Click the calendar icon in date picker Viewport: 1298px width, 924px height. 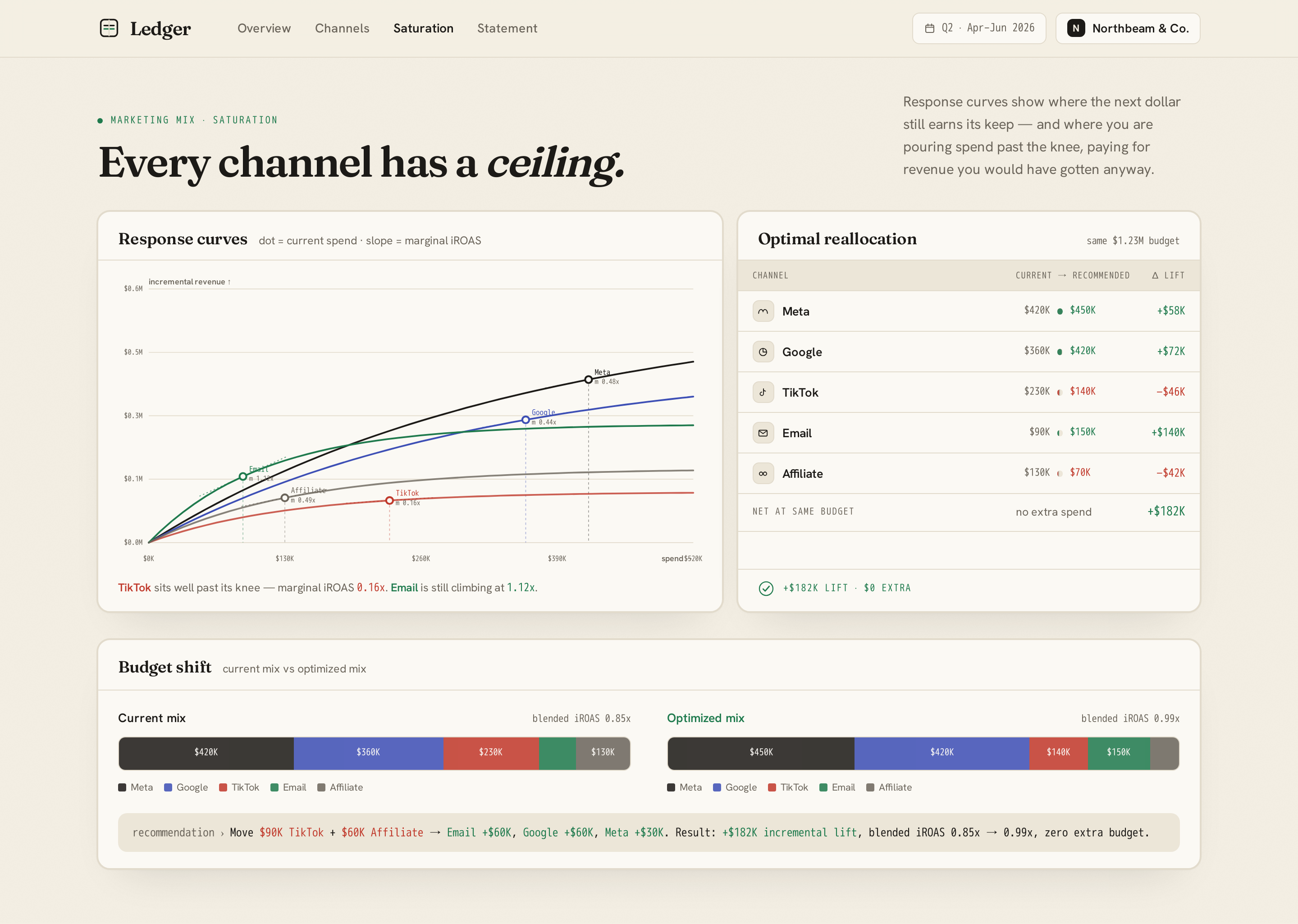(929, 28)
